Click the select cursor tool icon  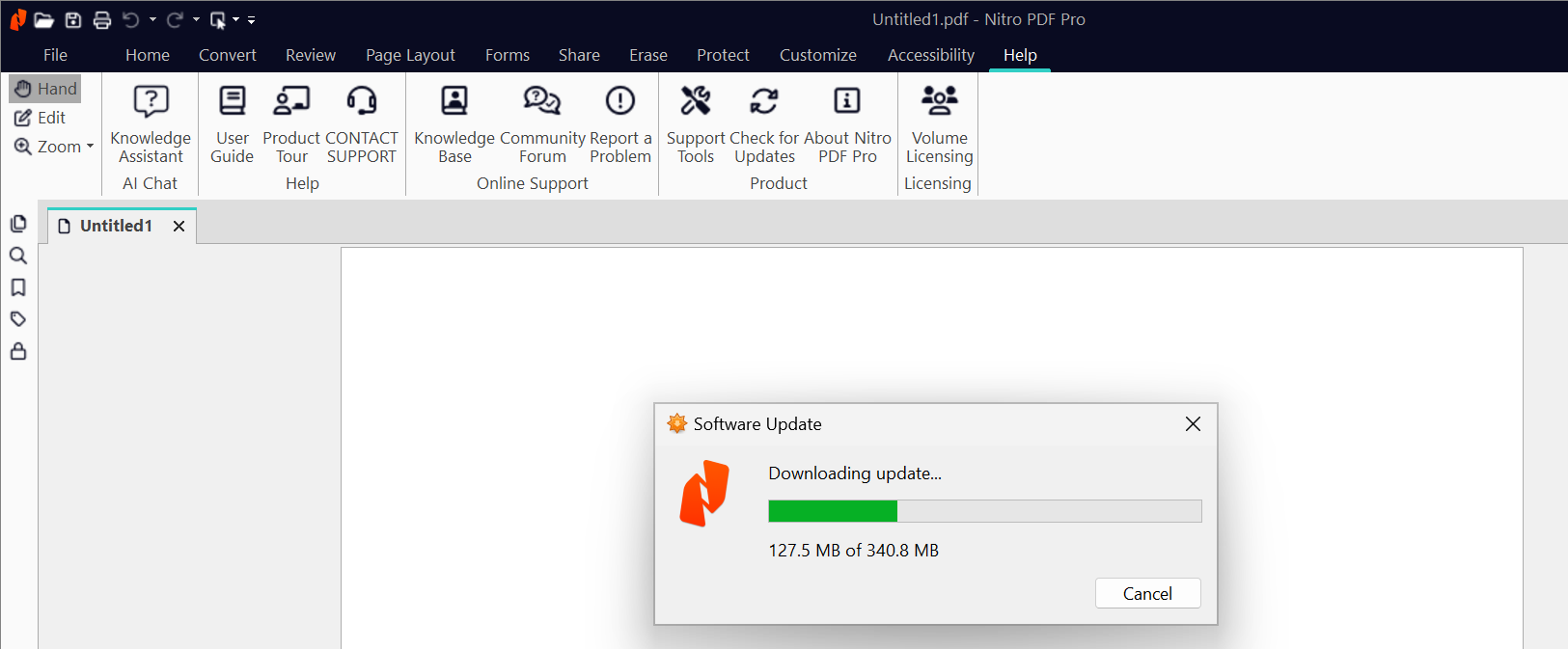pyautogui.click(x=218, y=19)
